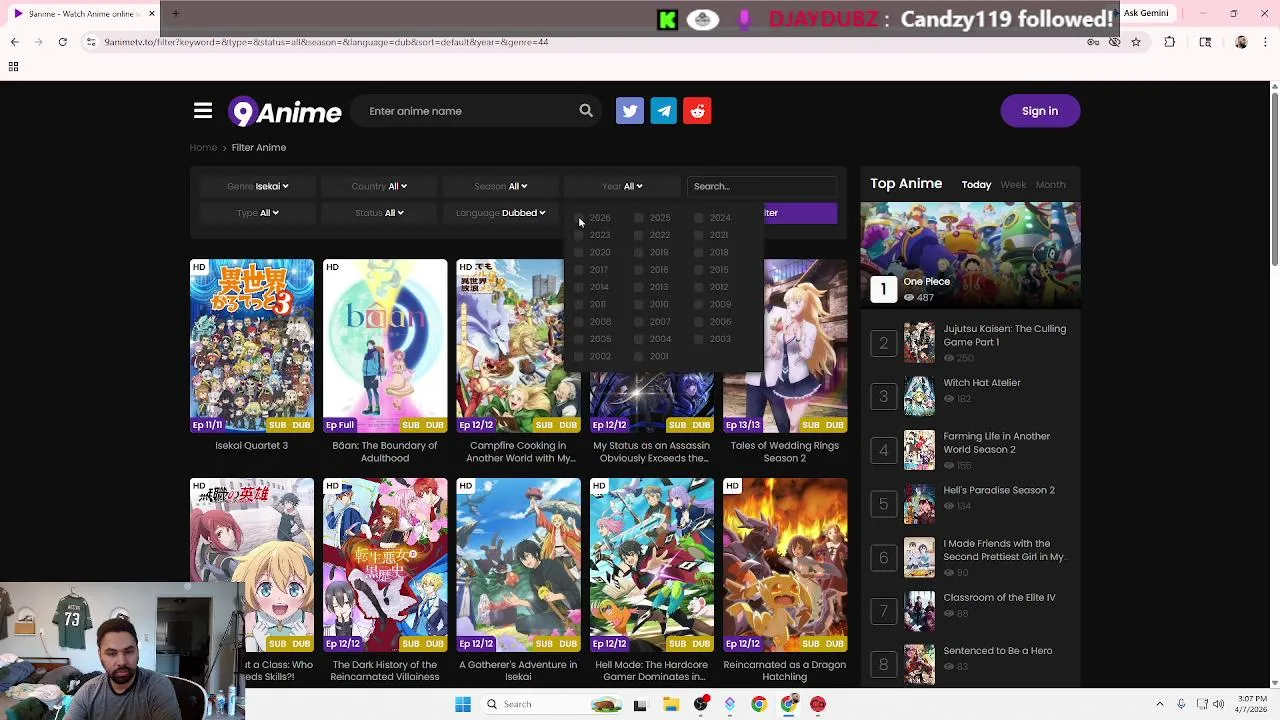1280x720 pixels.
Task: Open the Telegram share icon
Action: tap(664, 111)
